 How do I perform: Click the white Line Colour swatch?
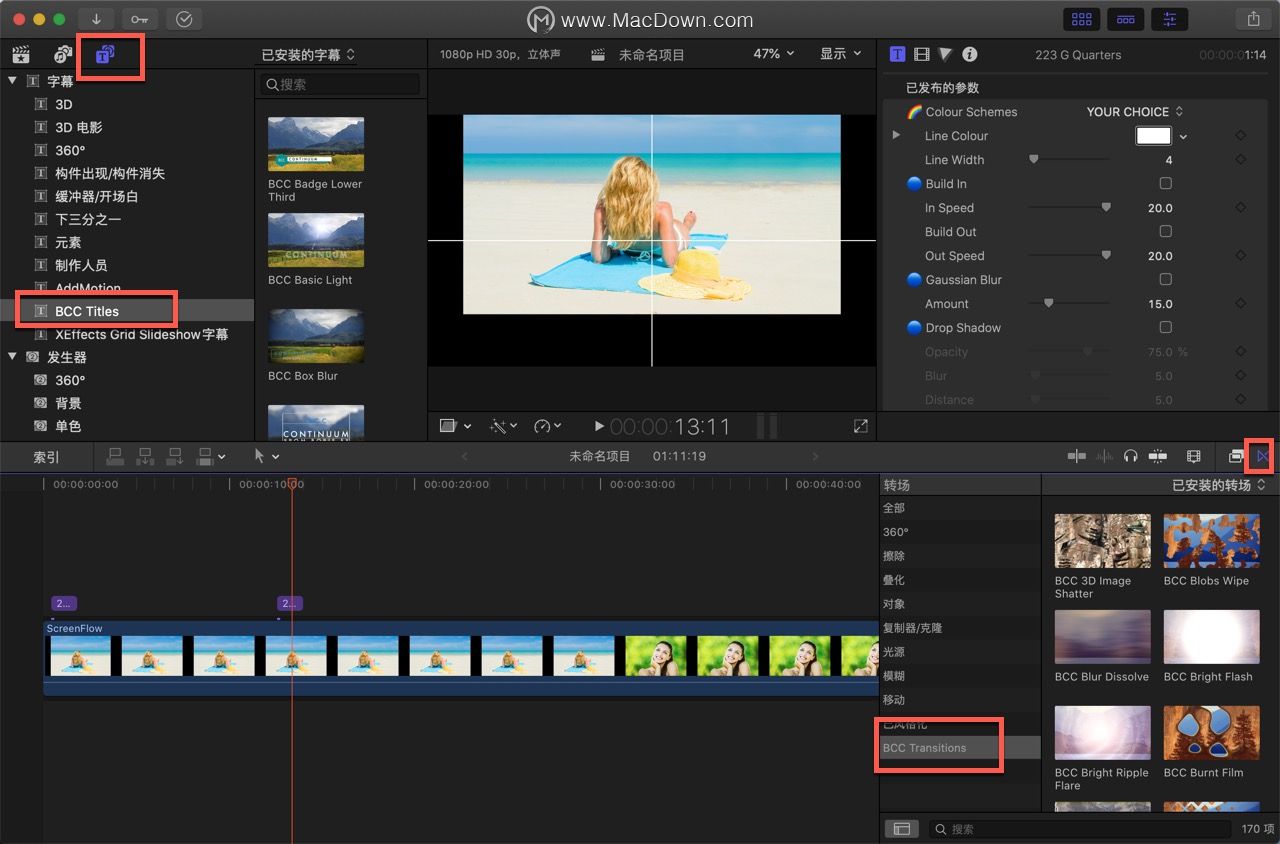click(1153, 136)
